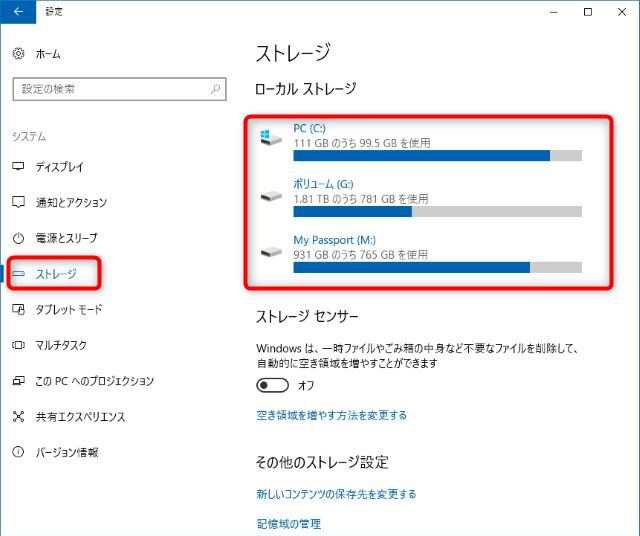Minimize the 設定 window
The width and height of the screenshot is (640, 536).
point(553,12)
